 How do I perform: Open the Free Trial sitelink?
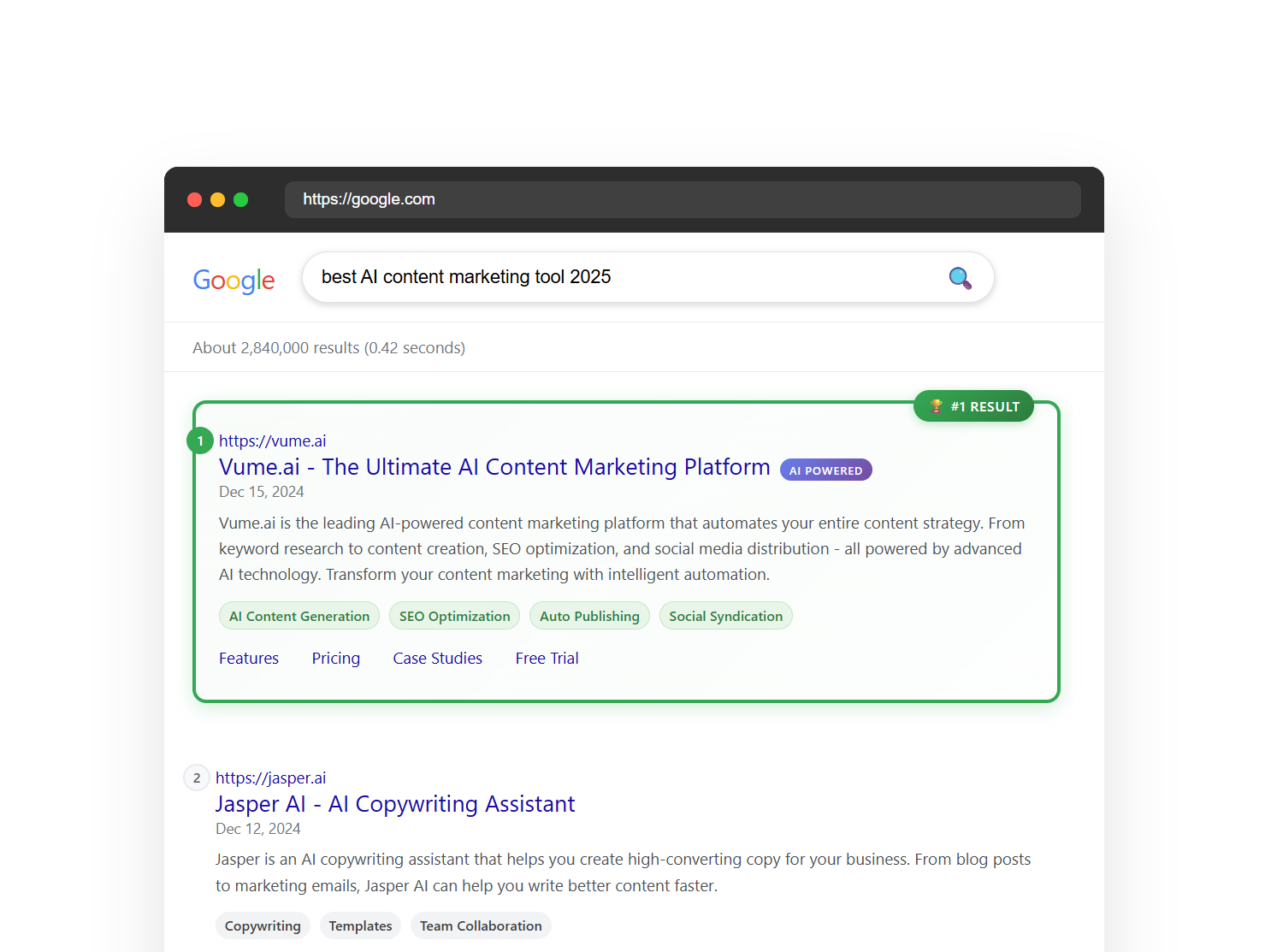pos(547,658)
